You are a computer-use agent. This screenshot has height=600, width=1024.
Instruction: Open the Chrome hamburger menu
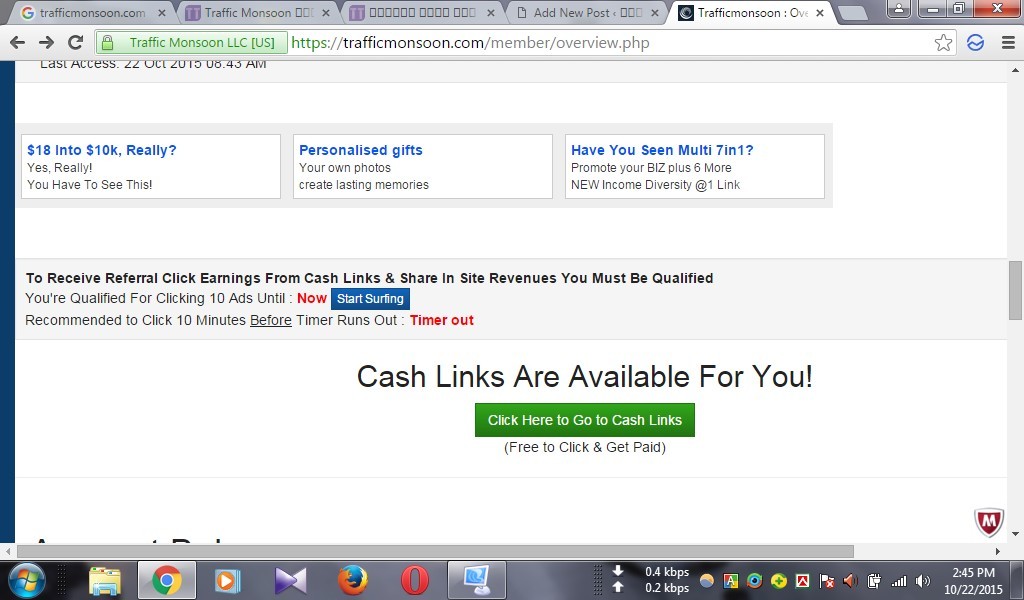click(x=1006, y=43)
